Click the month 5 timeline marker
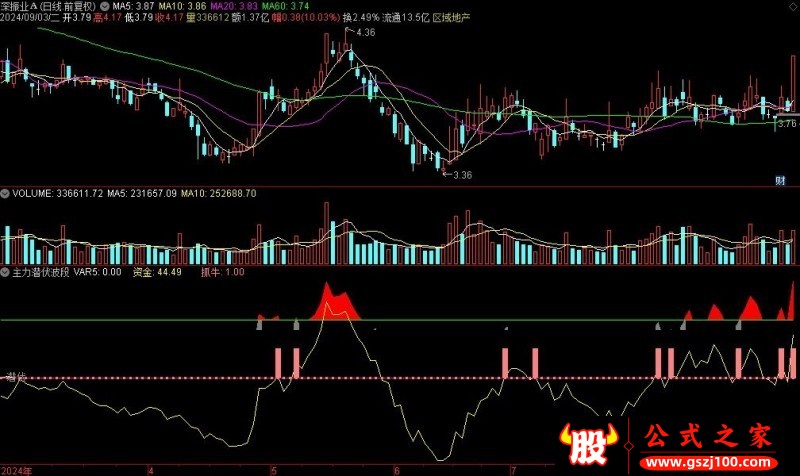This screenshot has height=476, width=800. tap(274, 470)
